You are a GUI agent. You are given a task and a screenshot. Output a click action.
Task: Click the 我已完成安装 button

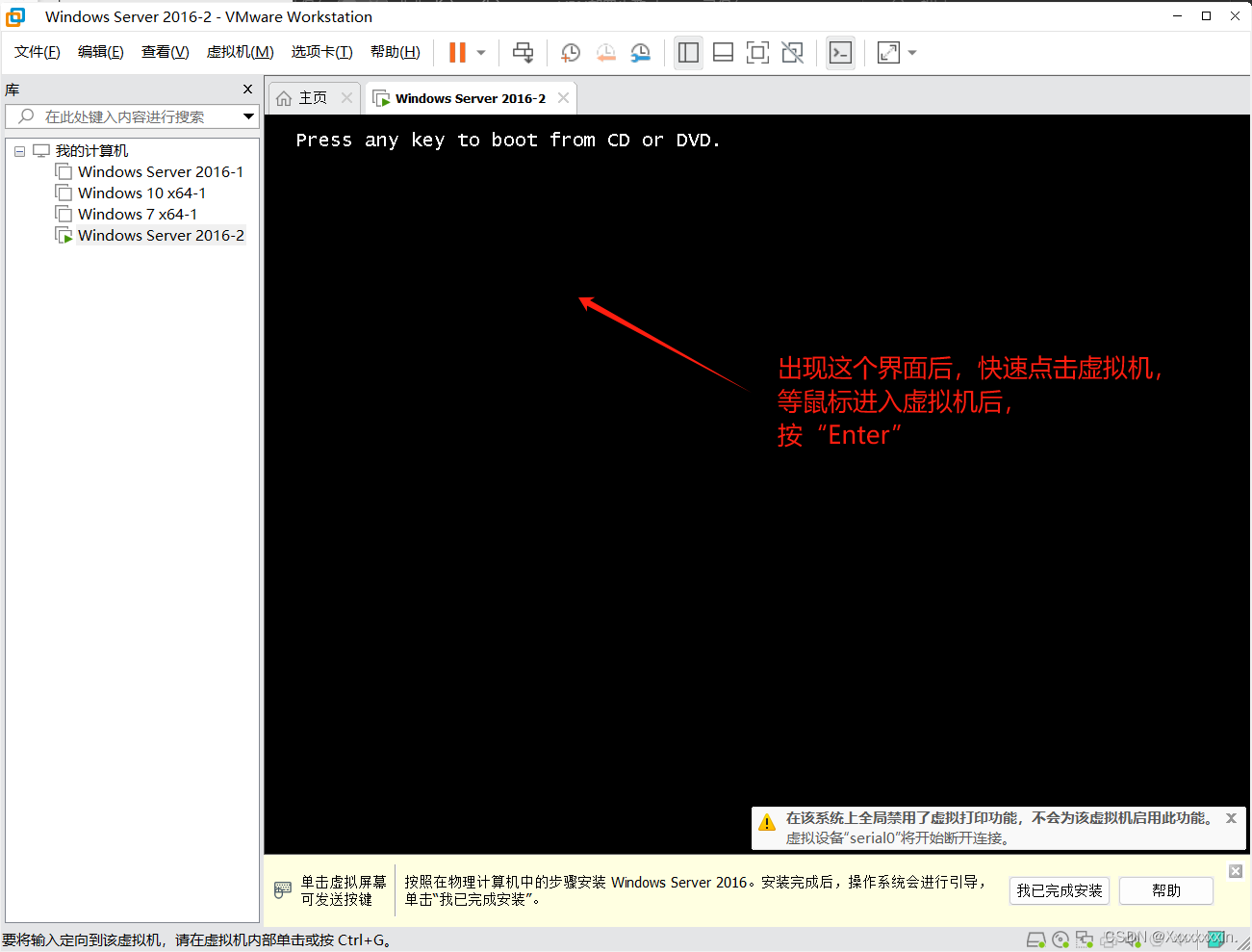click(1060, 891)
